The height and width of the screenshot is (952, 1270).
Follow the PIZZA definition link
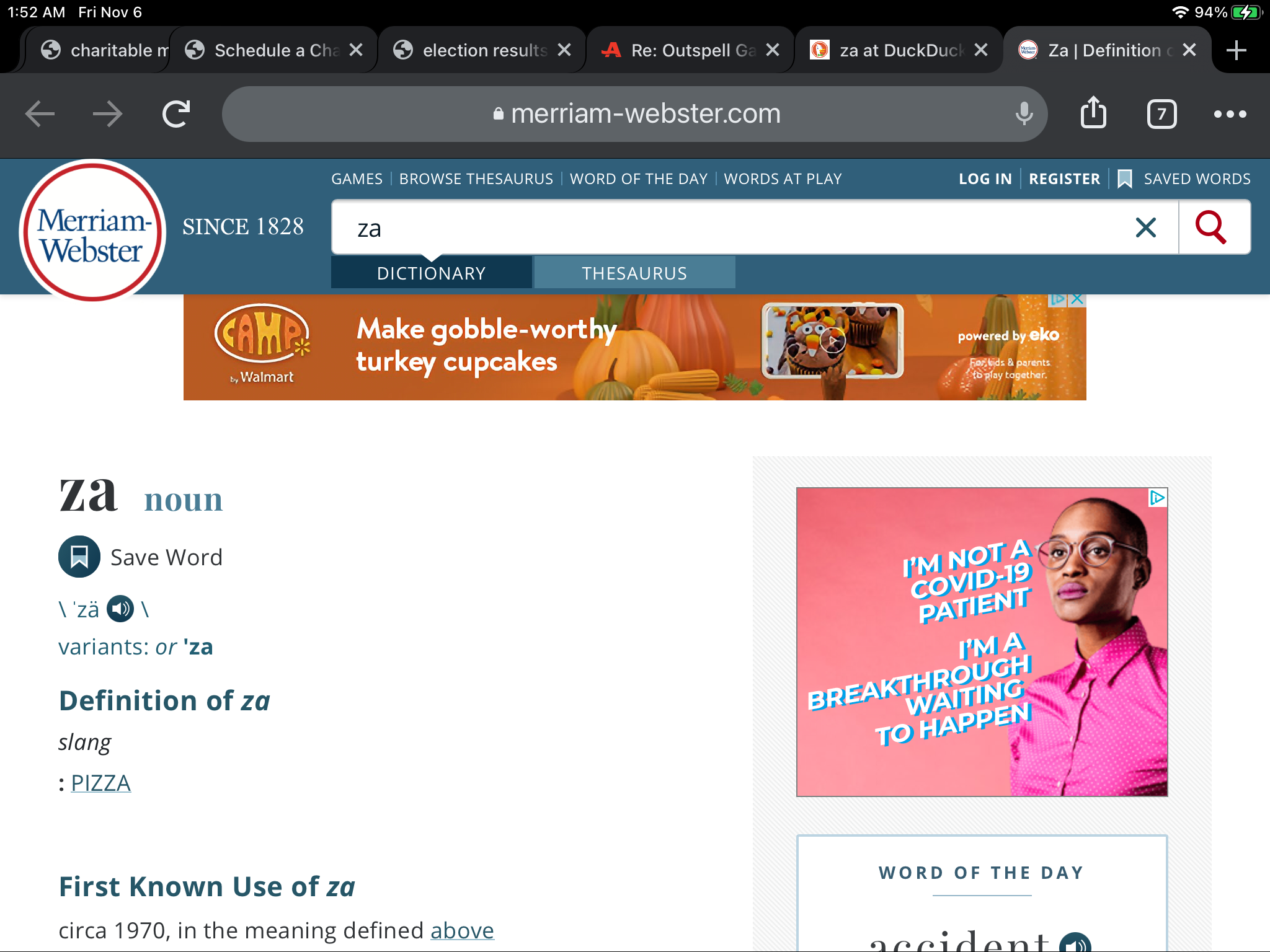(x=101, y=783)
